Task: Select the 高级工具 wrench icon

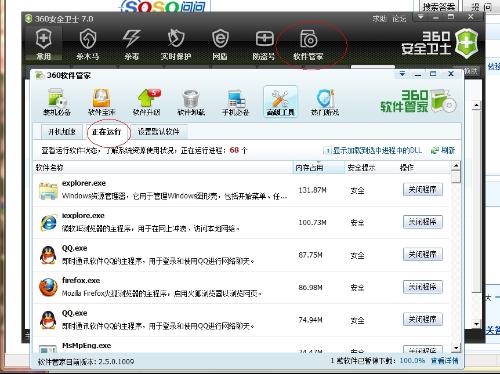Action: point(280,102)
